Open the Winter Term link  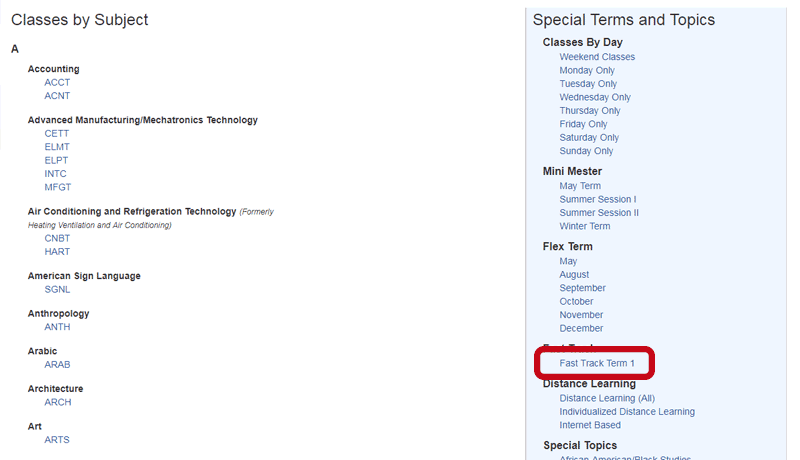point(584,226)
